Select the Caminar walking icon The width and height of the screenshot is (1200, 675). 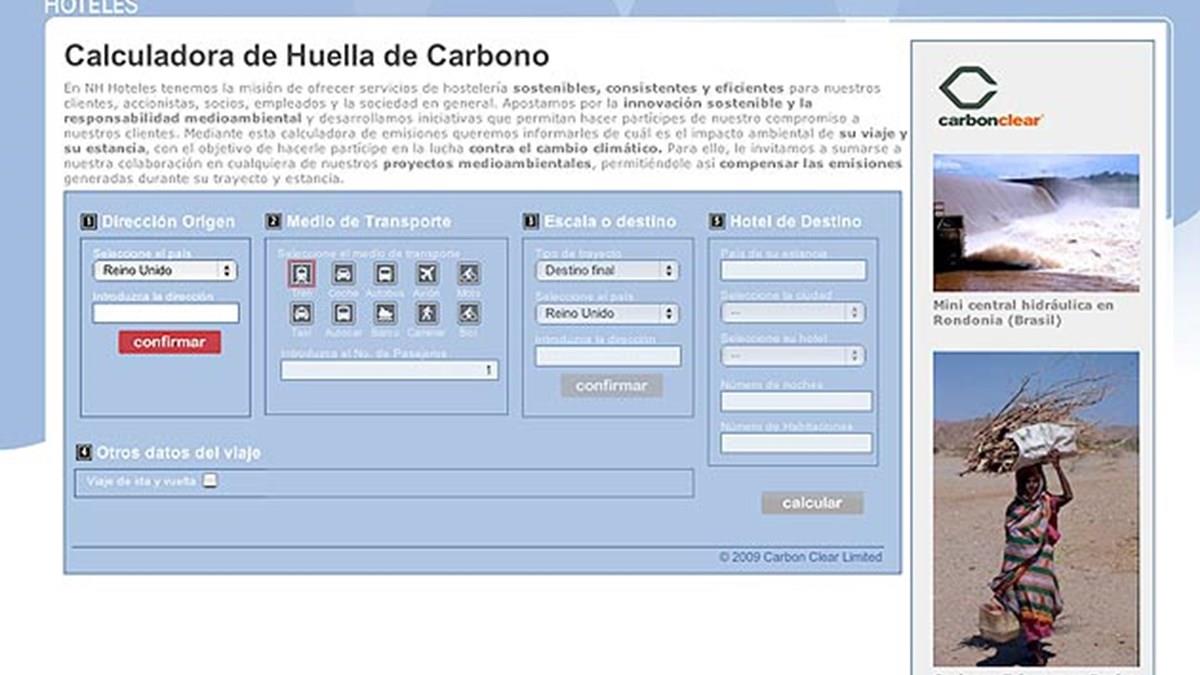tap(427, 313)
